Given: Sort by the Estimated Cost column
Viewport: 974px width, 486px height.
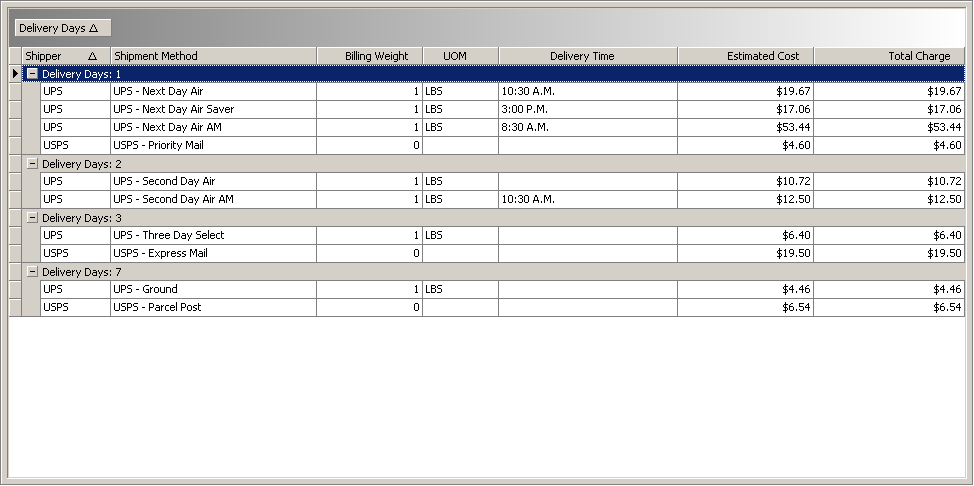Looking at the screenshot, I should 744,56.
